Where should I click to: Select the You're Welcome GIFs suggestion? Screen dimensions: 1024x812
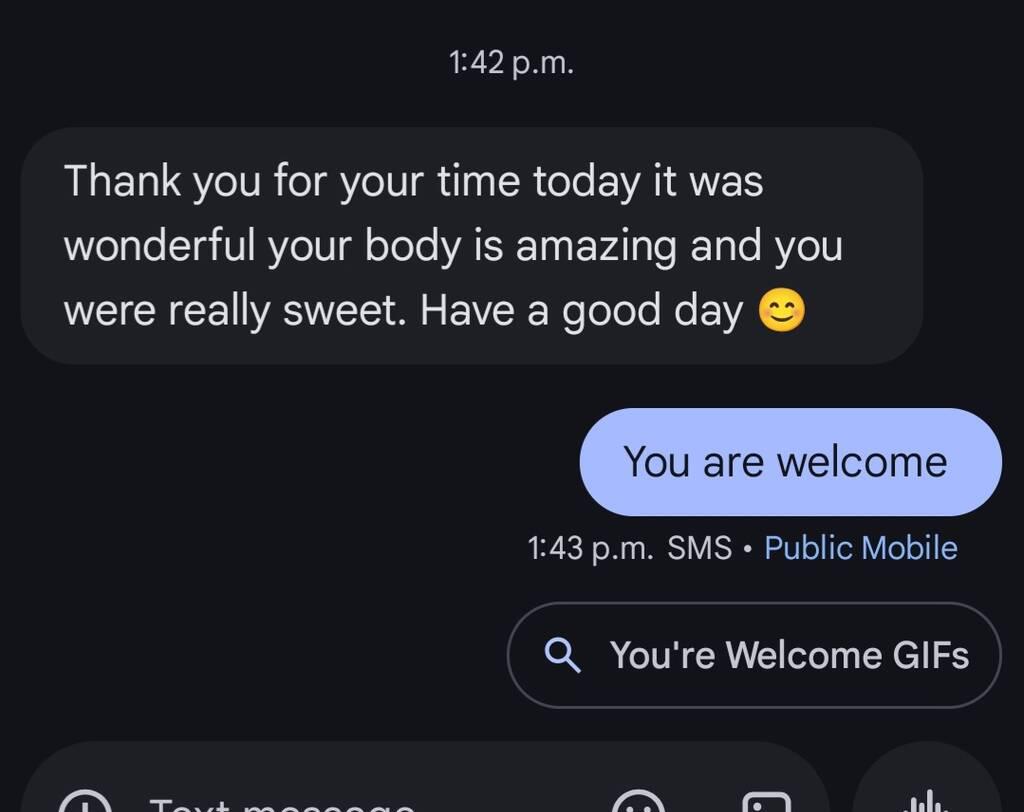click(754, 655)
